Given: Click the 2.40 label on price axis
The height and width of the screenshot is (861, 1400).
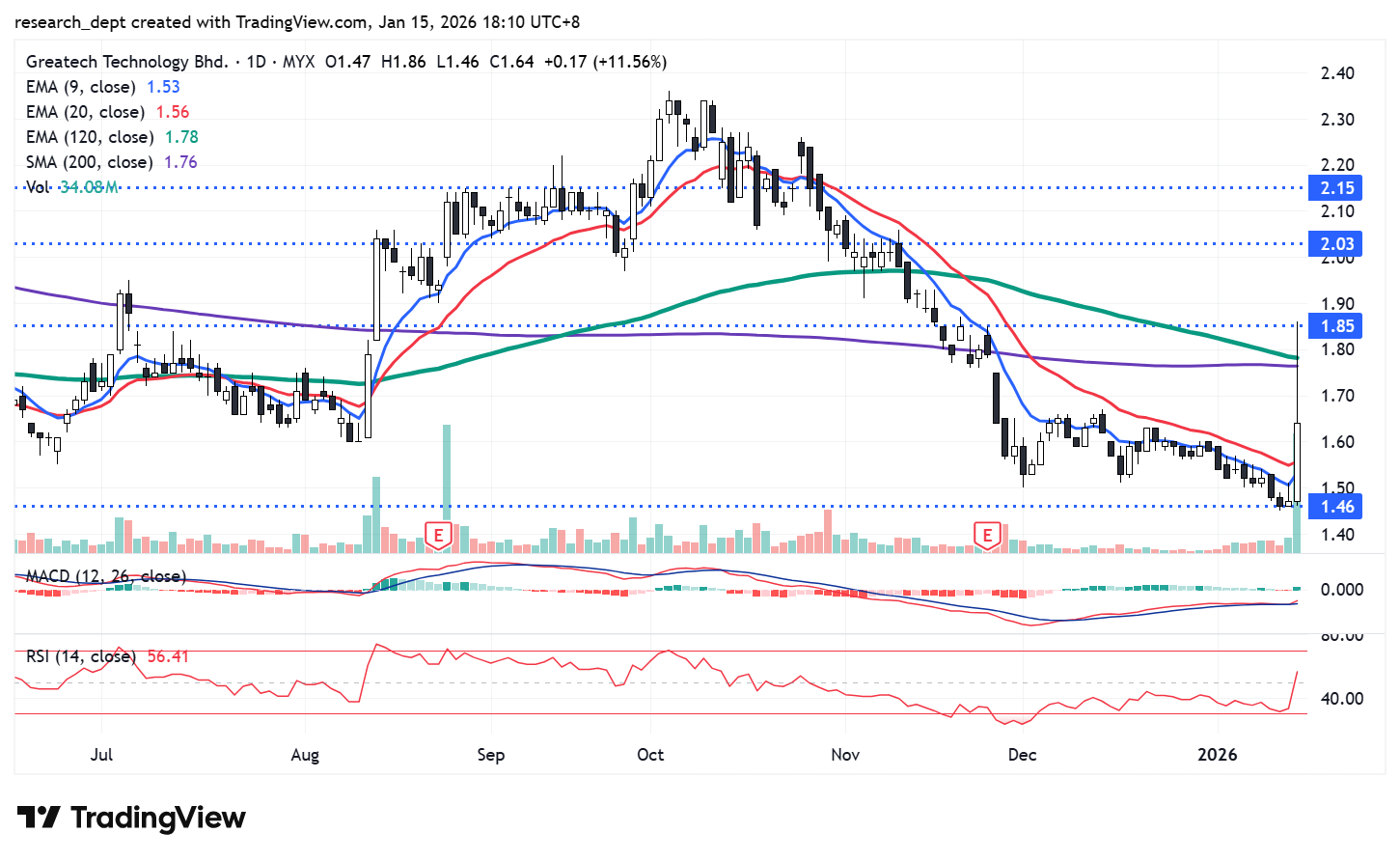Looking at the screenshot, I should tap(1337, 73).
